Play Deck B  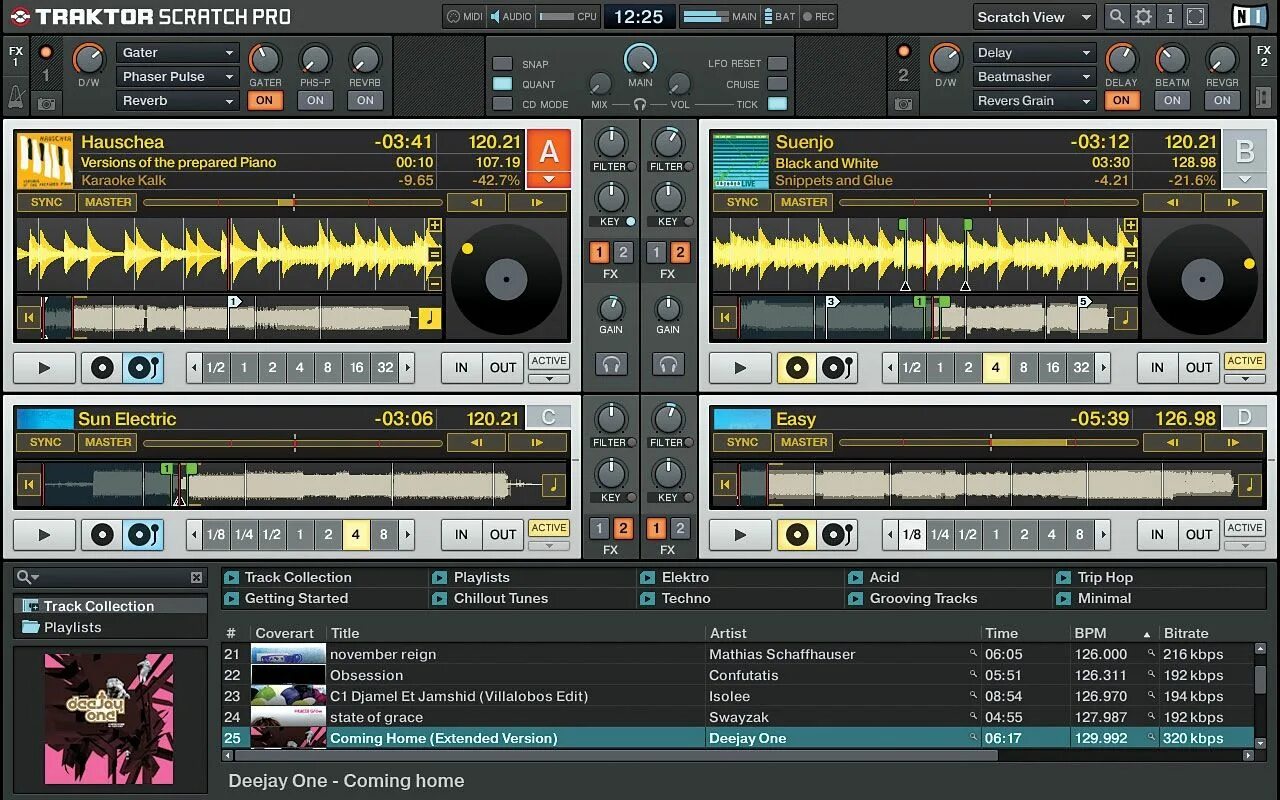pyautogui.click(x=740, y=368)
